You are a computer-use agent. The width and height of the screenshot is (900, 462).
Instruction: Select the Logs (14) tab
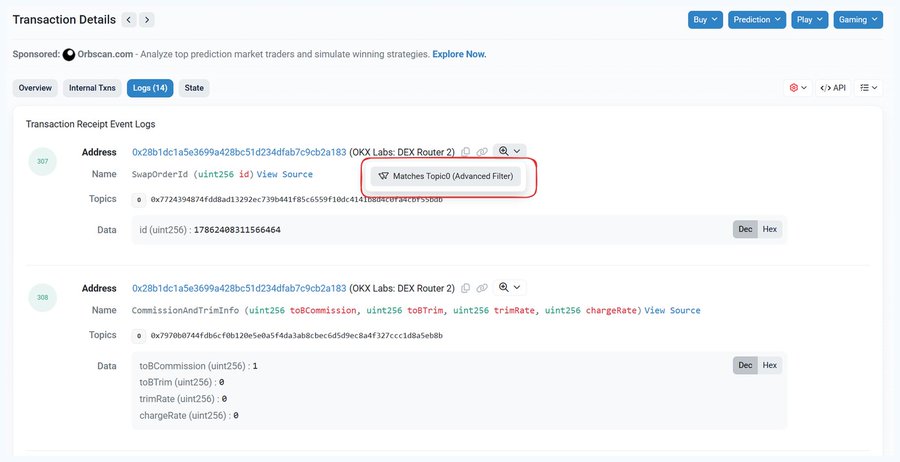click(x=150, y=88)
